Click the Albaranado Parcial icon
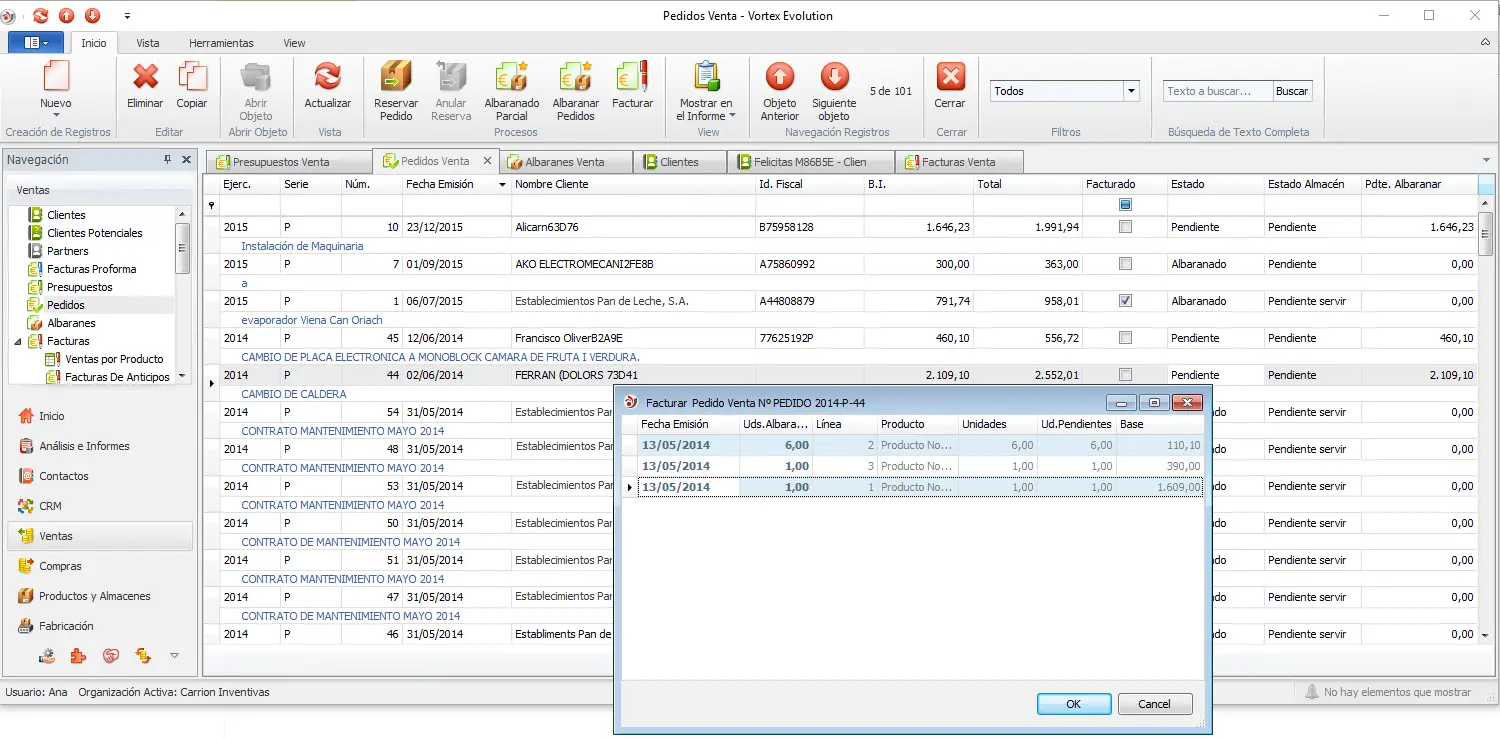The height and width of the screenshot is (738, 1500). 512,76
